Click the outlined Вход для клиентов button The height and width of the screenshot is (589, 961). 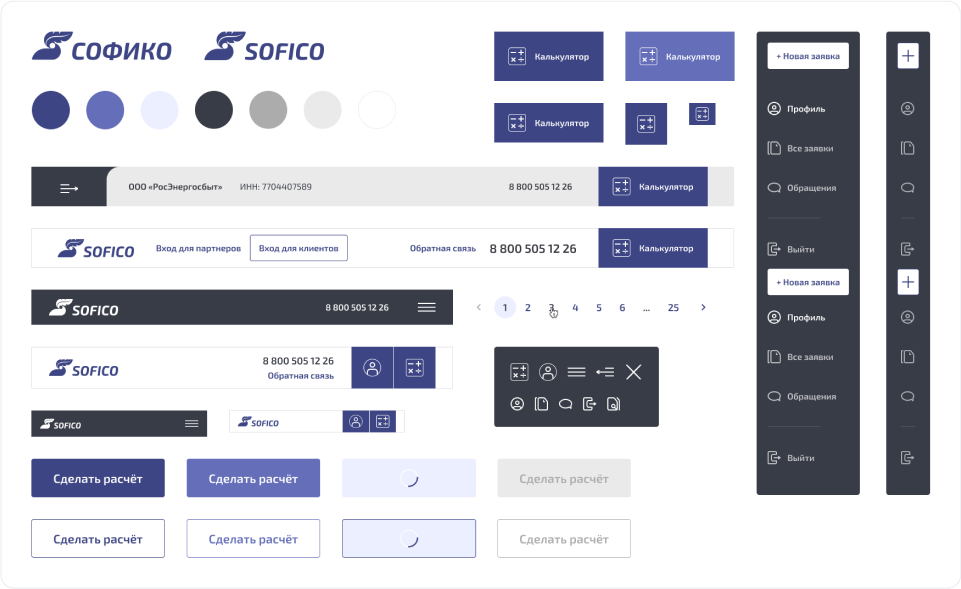click(x=298, y=248)
